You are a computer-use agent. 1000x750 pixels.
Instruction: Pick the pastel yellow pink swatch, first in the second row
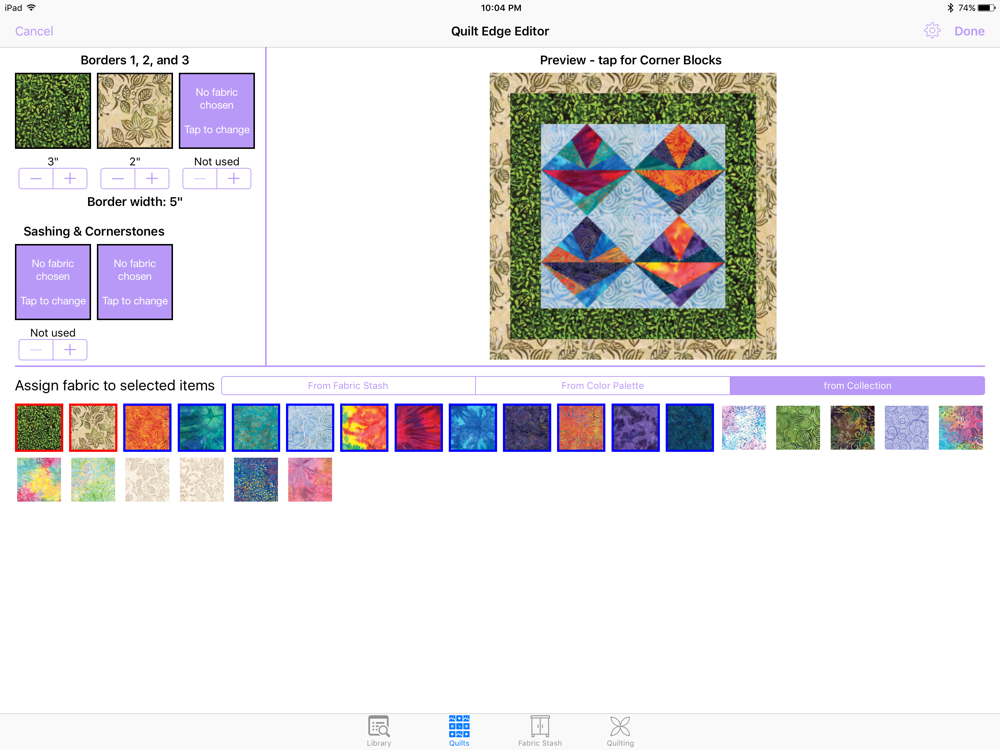click(39, 480)
